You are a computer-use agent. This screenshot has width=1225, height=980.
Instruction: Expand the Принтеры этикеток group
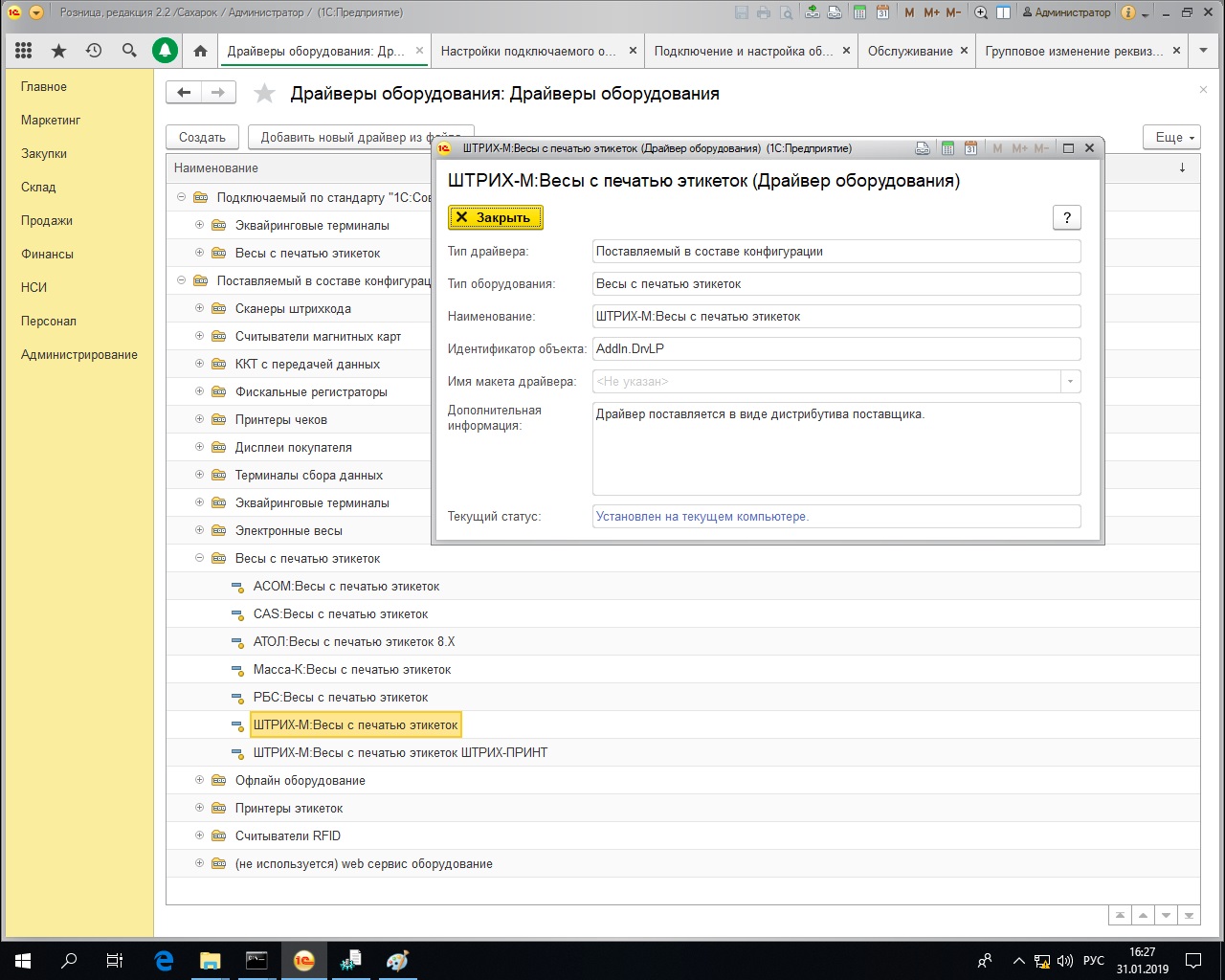199,808
